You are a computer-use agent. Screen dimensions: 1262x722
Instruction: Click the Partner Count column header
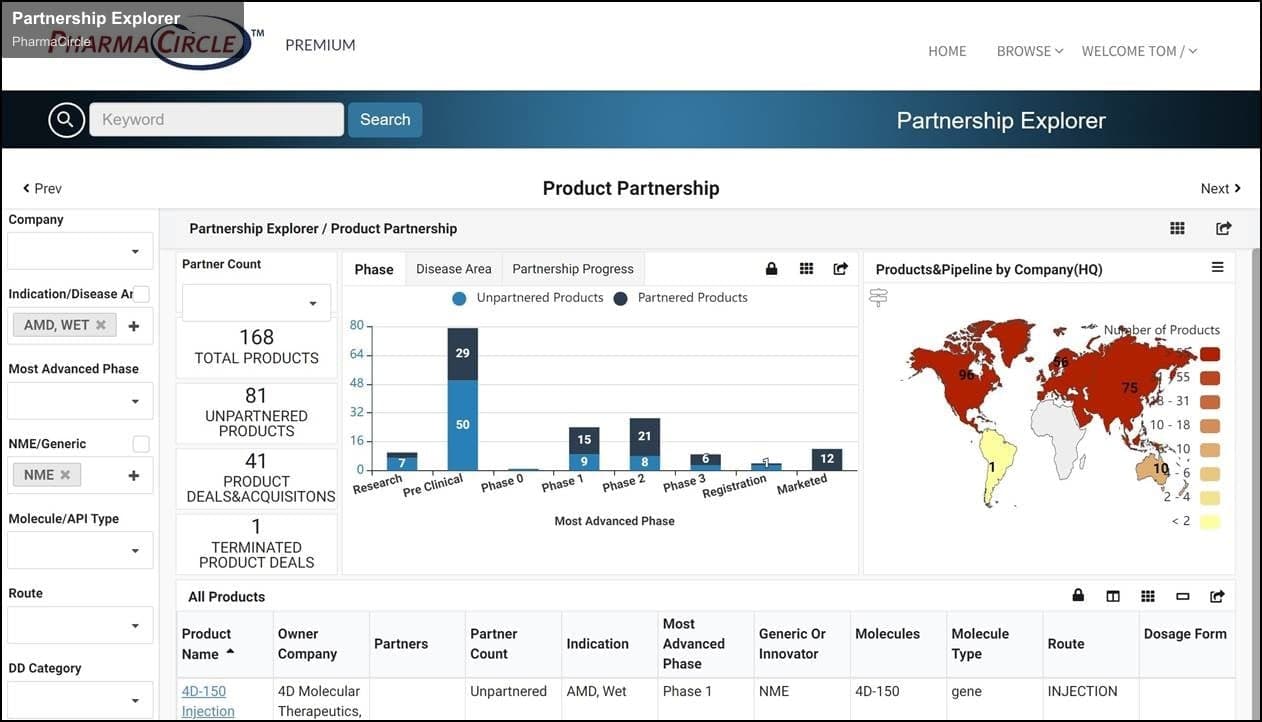coord(513,644)
